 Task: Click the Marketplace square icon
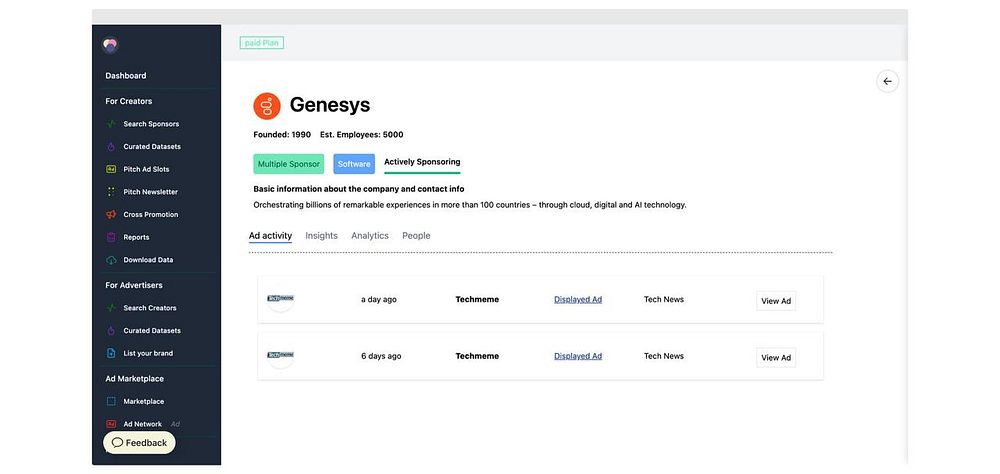tap(111, 401)
